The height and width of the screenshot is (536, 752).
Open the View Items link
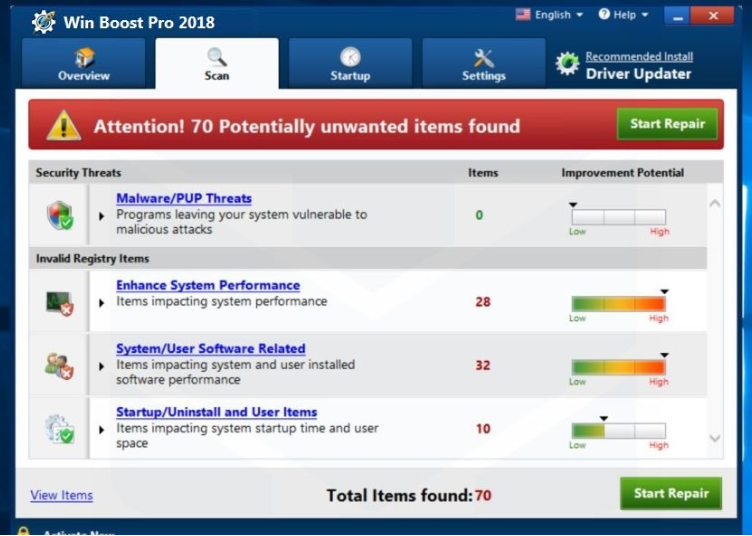click(61, 495)
